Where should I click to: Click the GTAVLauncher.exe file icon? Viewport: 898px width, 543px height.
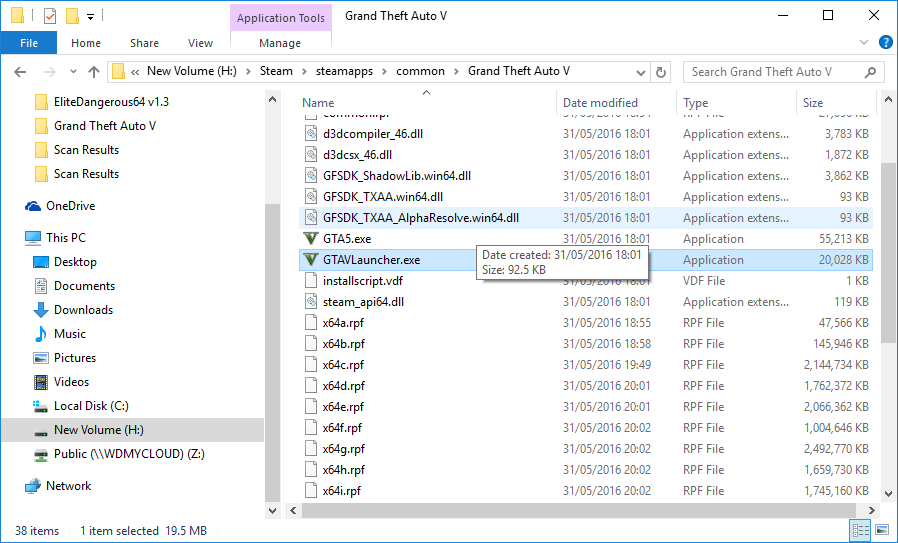[x=310, y=260]
